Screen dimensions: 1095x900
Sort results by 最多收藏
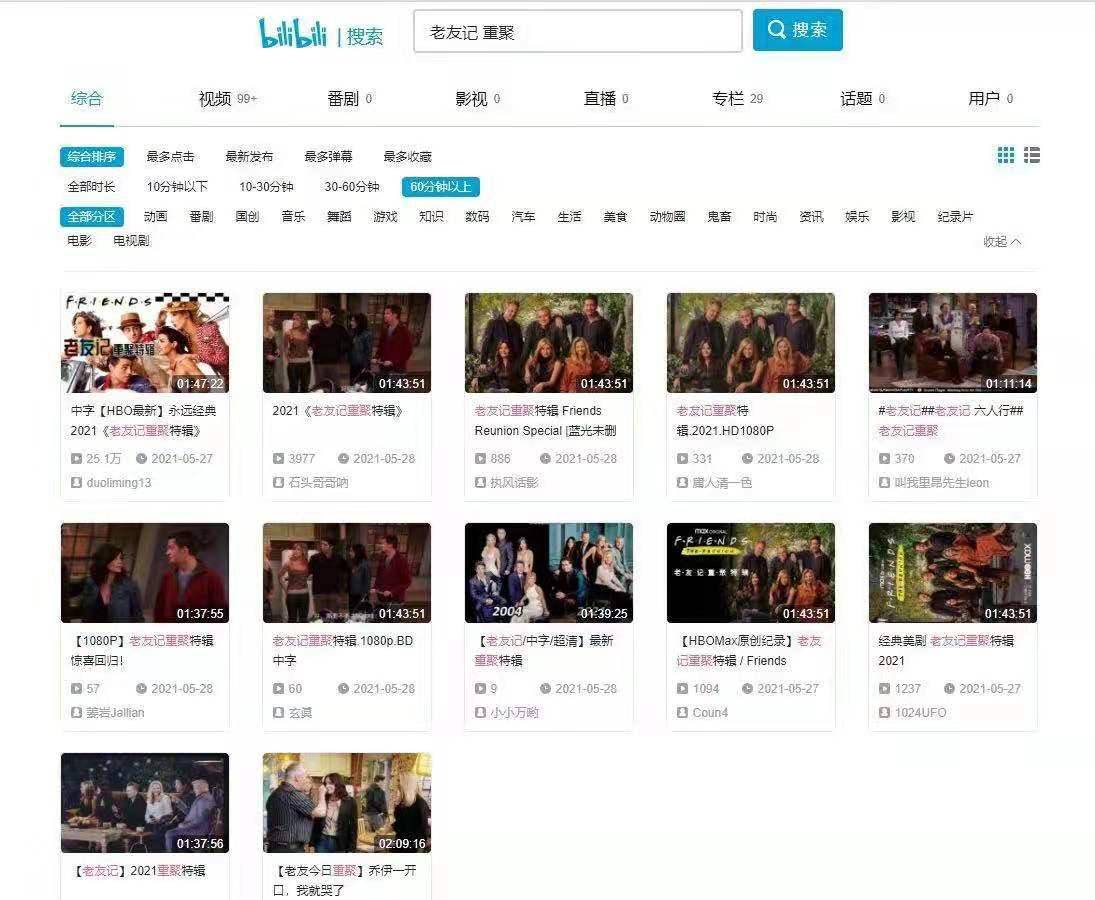(407, 156)
